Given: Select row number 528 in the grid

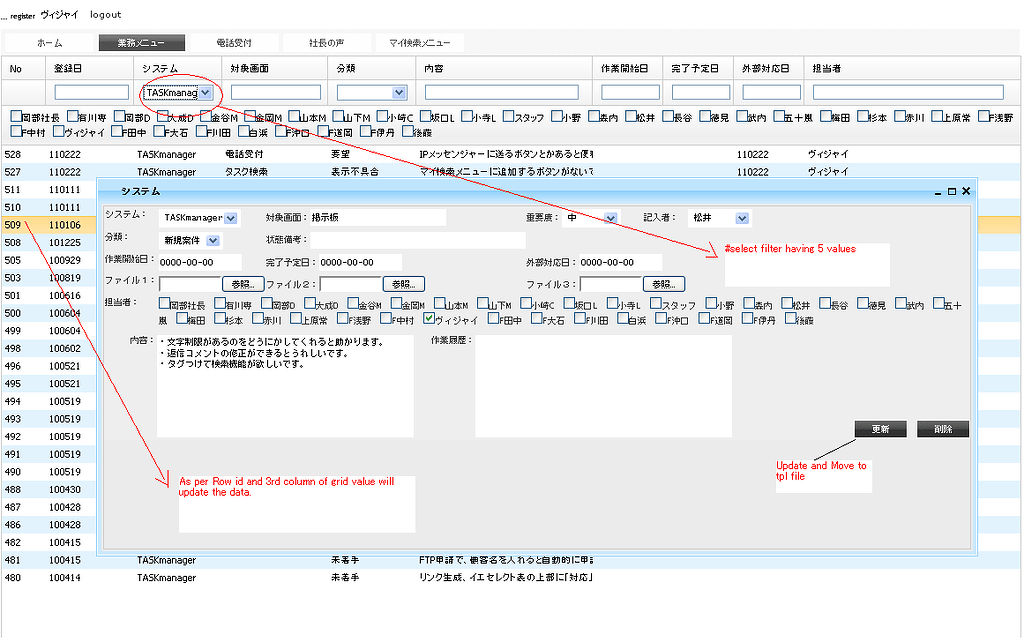Looking at the screenshot, I should coord(13,155).
